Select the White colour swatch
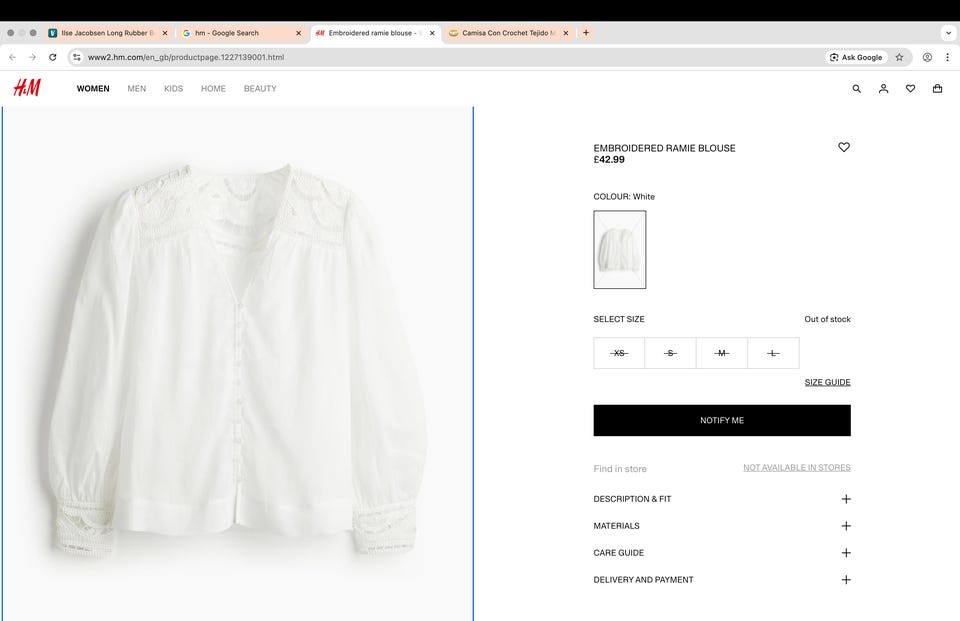The height and width of the screenshot is (621, 960). click(619, 249)
